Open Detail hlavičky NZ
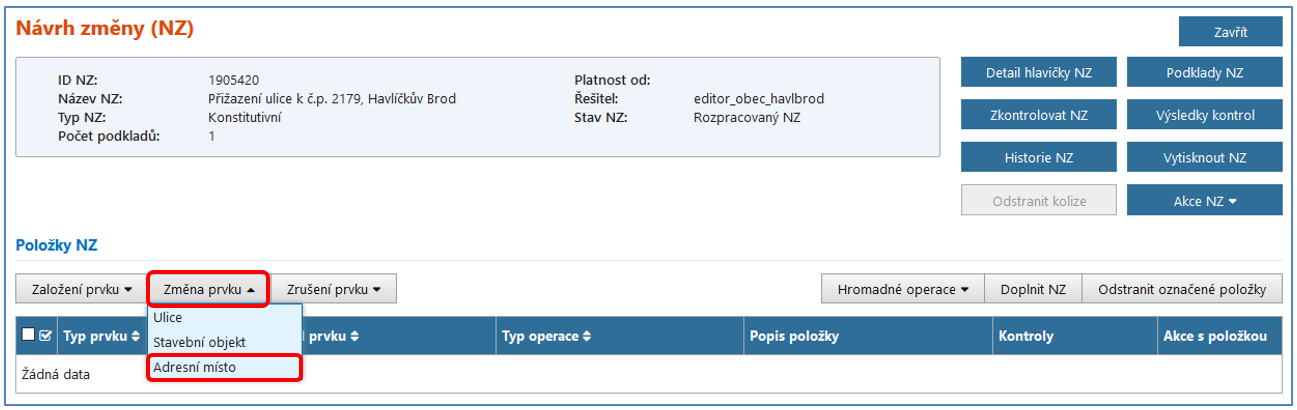The width and height of the screenshot is (1297, 410). pos(1038,73)
